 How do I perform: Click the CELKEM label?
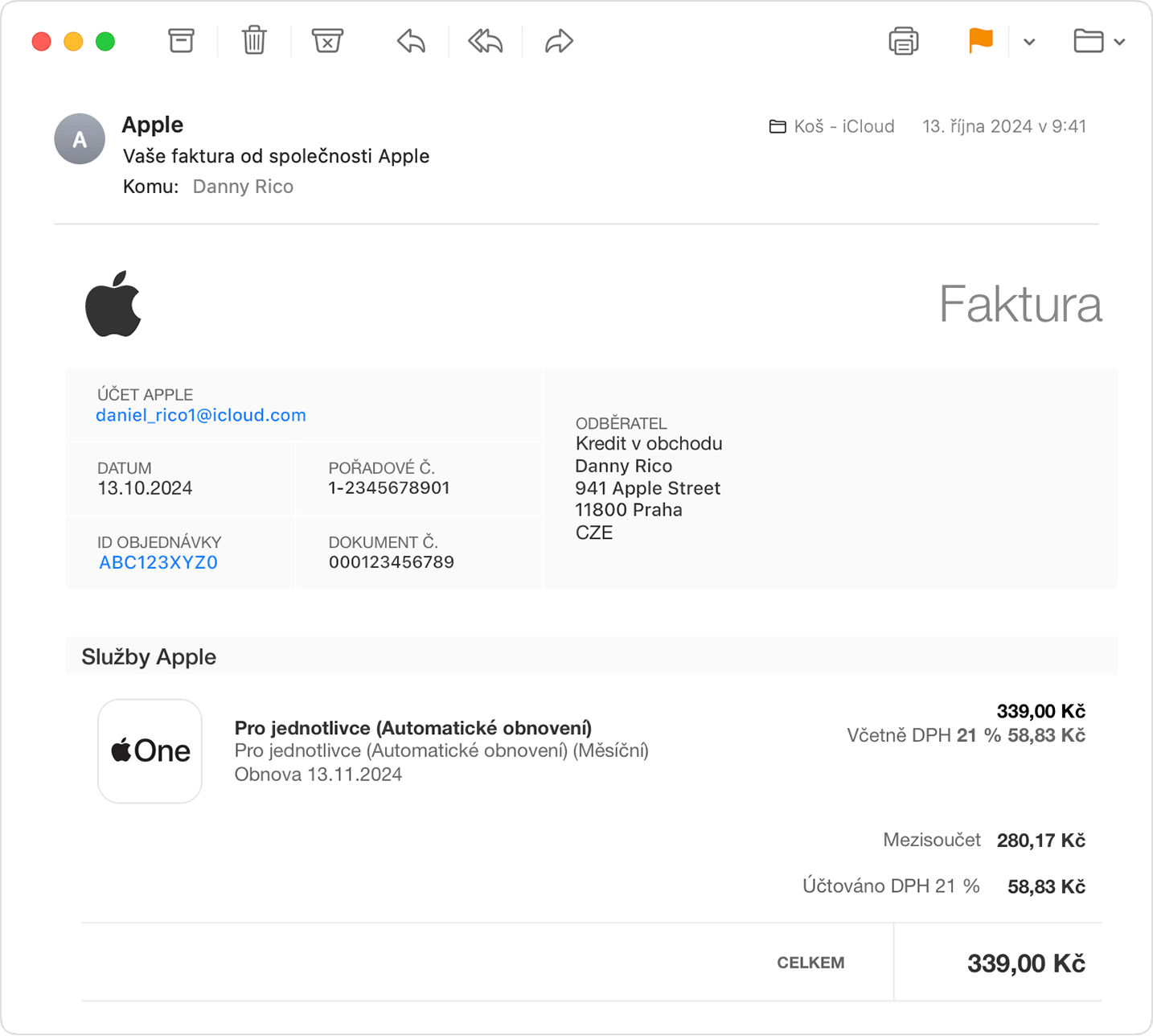tap(810, 963)
